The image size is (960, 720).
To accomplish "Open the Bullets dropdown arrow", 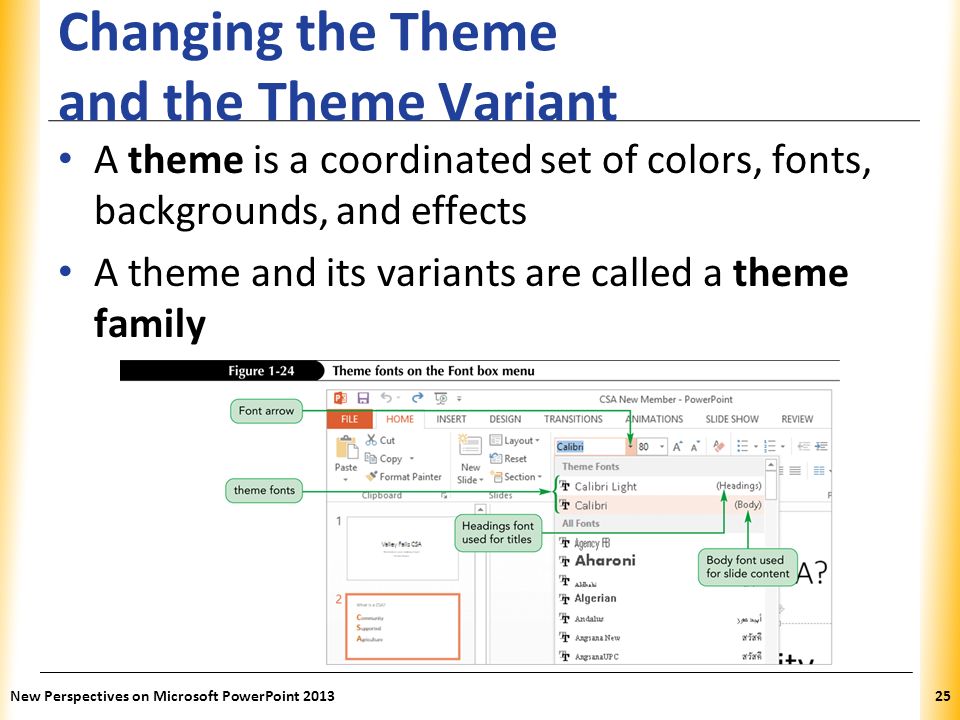I will 756,447.
